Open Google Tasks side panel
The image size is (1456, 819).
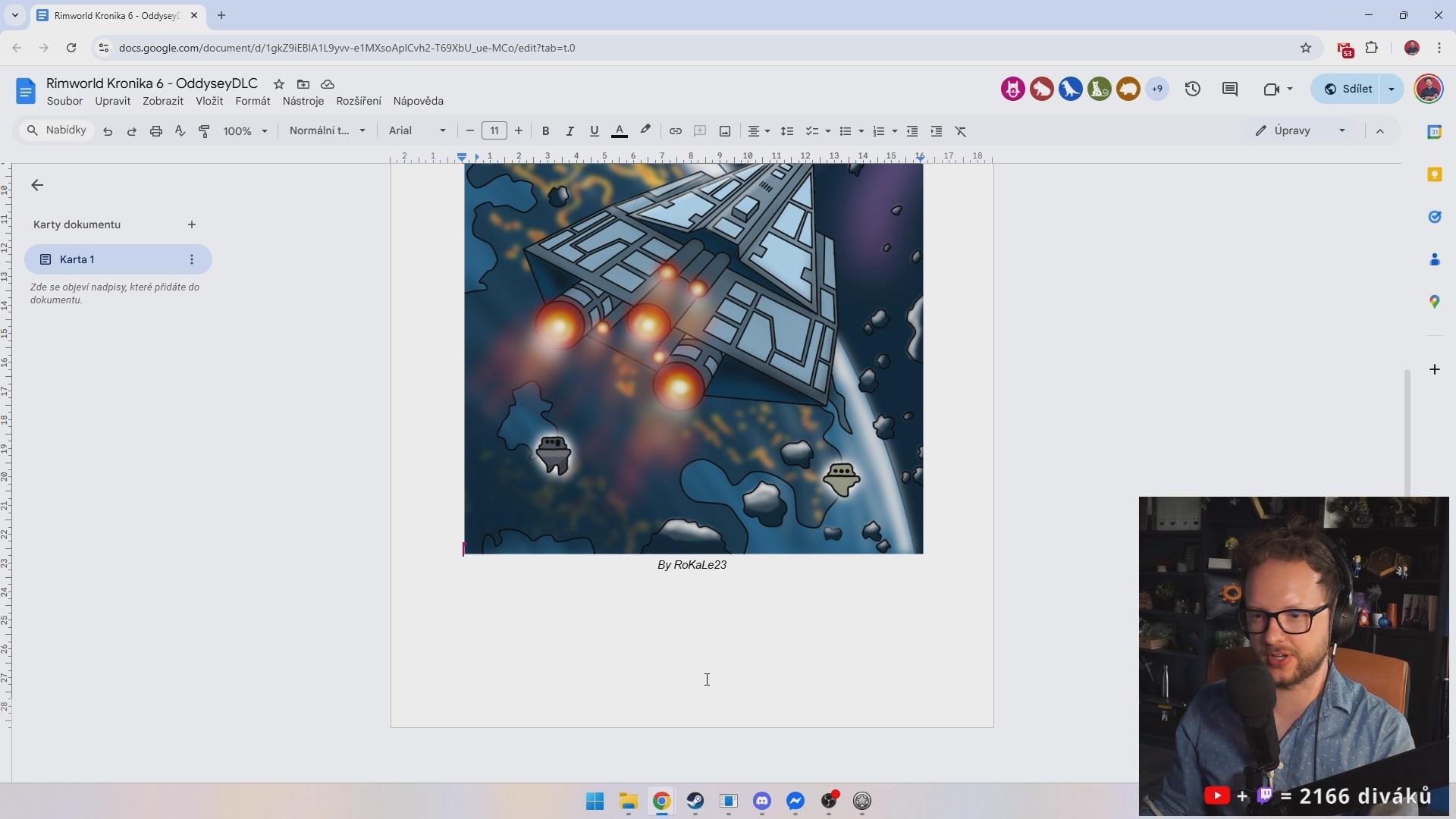click(1435, 217)
